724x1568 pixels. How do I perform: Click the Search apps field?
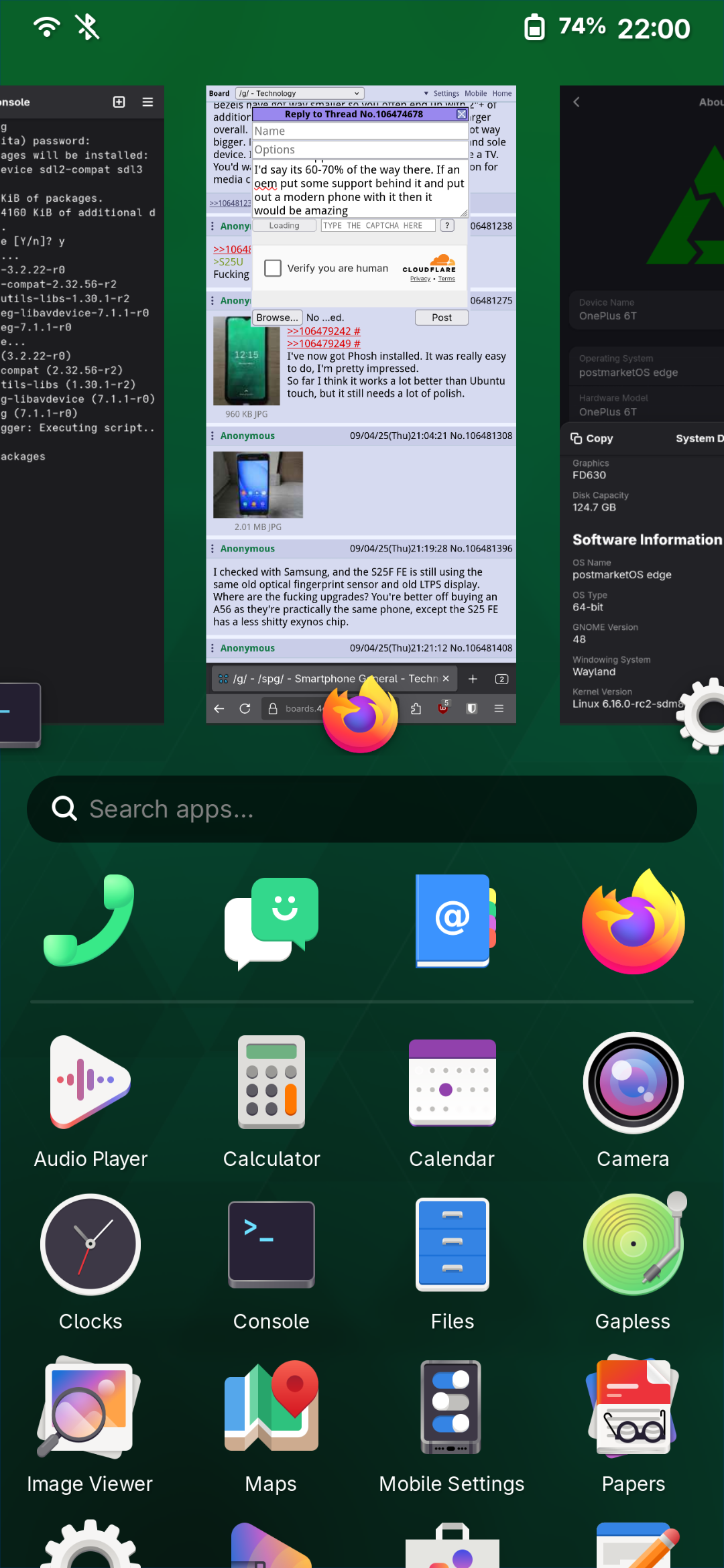[362, 809]
